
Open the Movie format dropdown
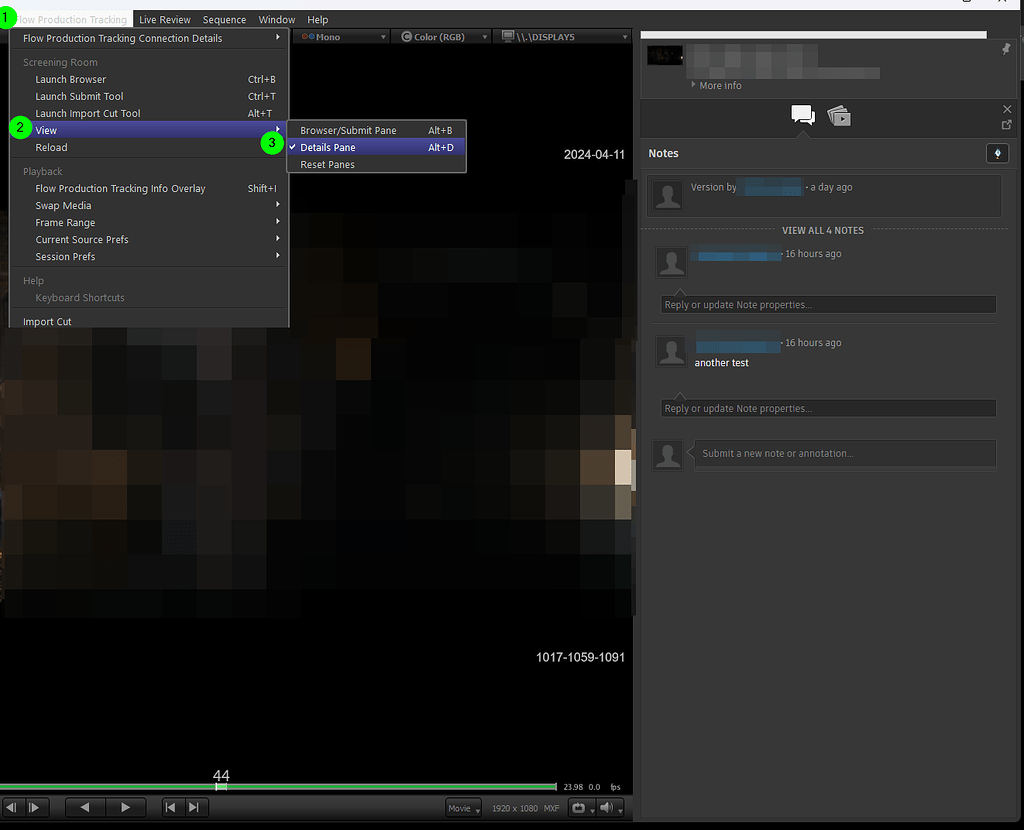tap(462, 807)
